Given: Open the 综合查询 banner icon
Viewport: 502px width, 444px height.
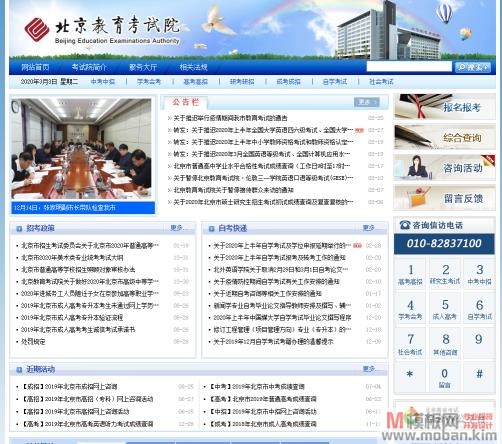Looking at the screenshot, I should tap(444, 137).
